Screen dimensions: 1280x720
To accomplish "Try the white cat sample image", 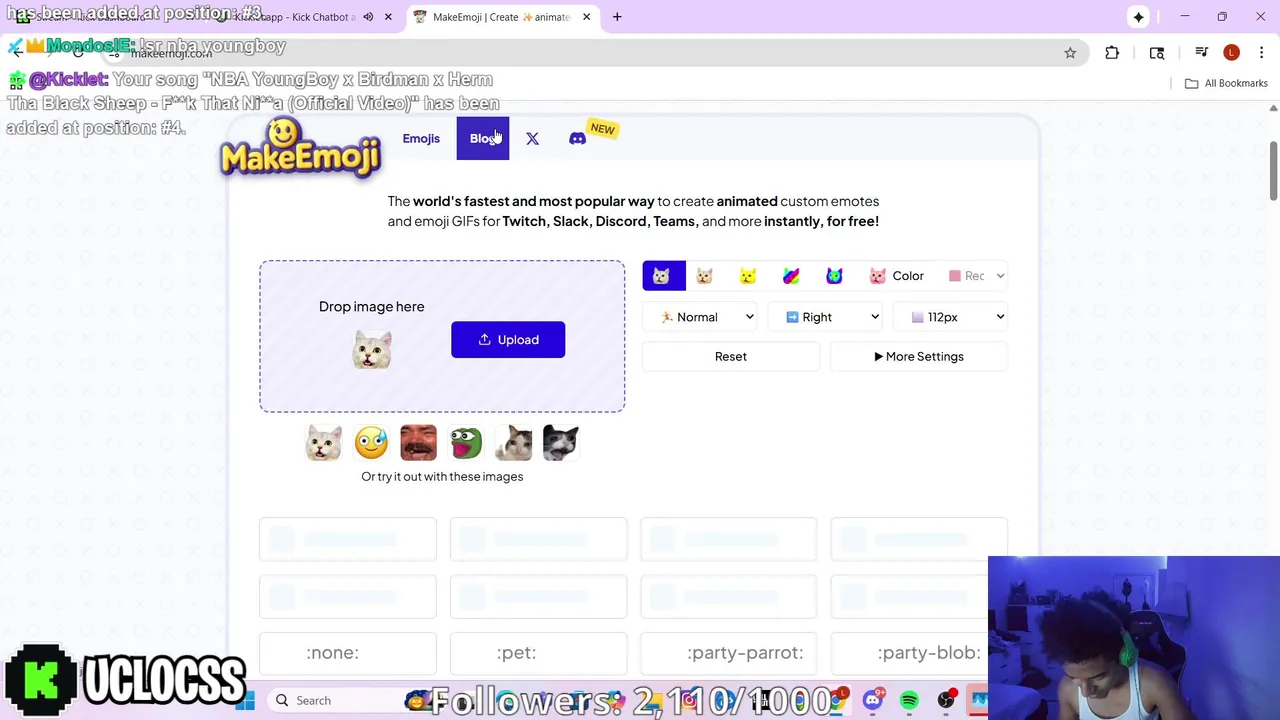I will click(323, 443).
